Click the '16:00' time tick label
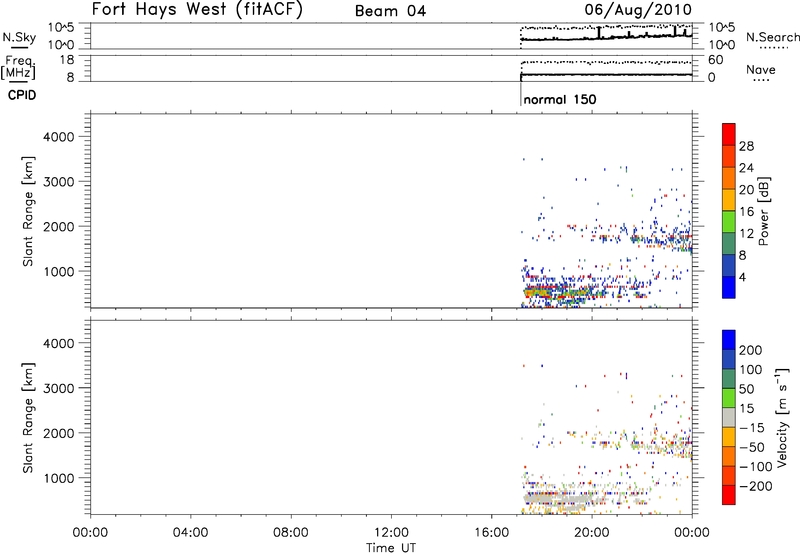 [491, 533]
